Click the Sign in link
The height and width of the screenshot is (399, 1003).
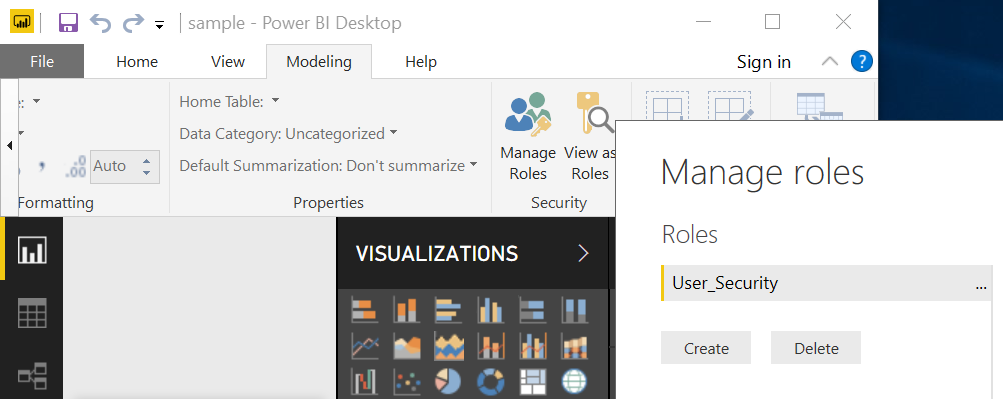pos(764,62)
